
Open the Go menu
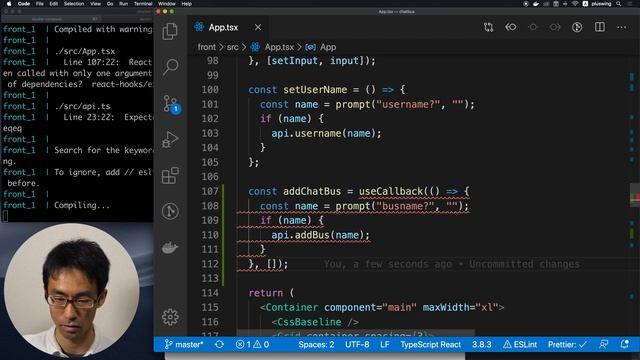pyautogui.click(x=110, y=4)
